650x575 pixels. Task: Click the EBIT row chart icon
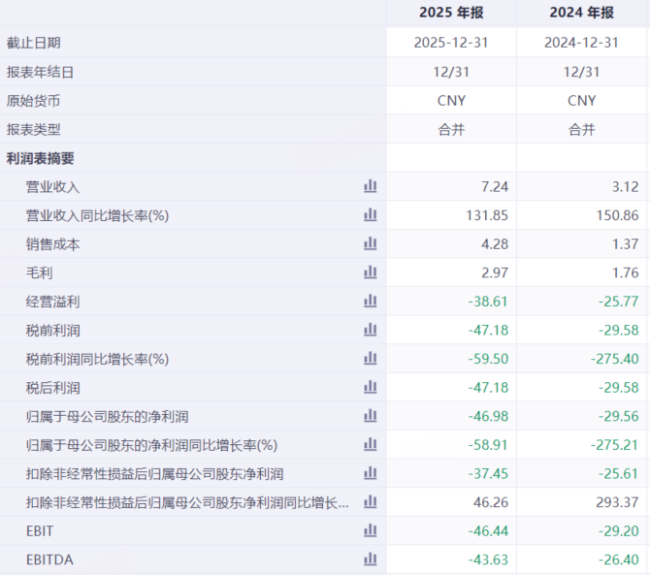pyautogui.click(x=370, y=530)
